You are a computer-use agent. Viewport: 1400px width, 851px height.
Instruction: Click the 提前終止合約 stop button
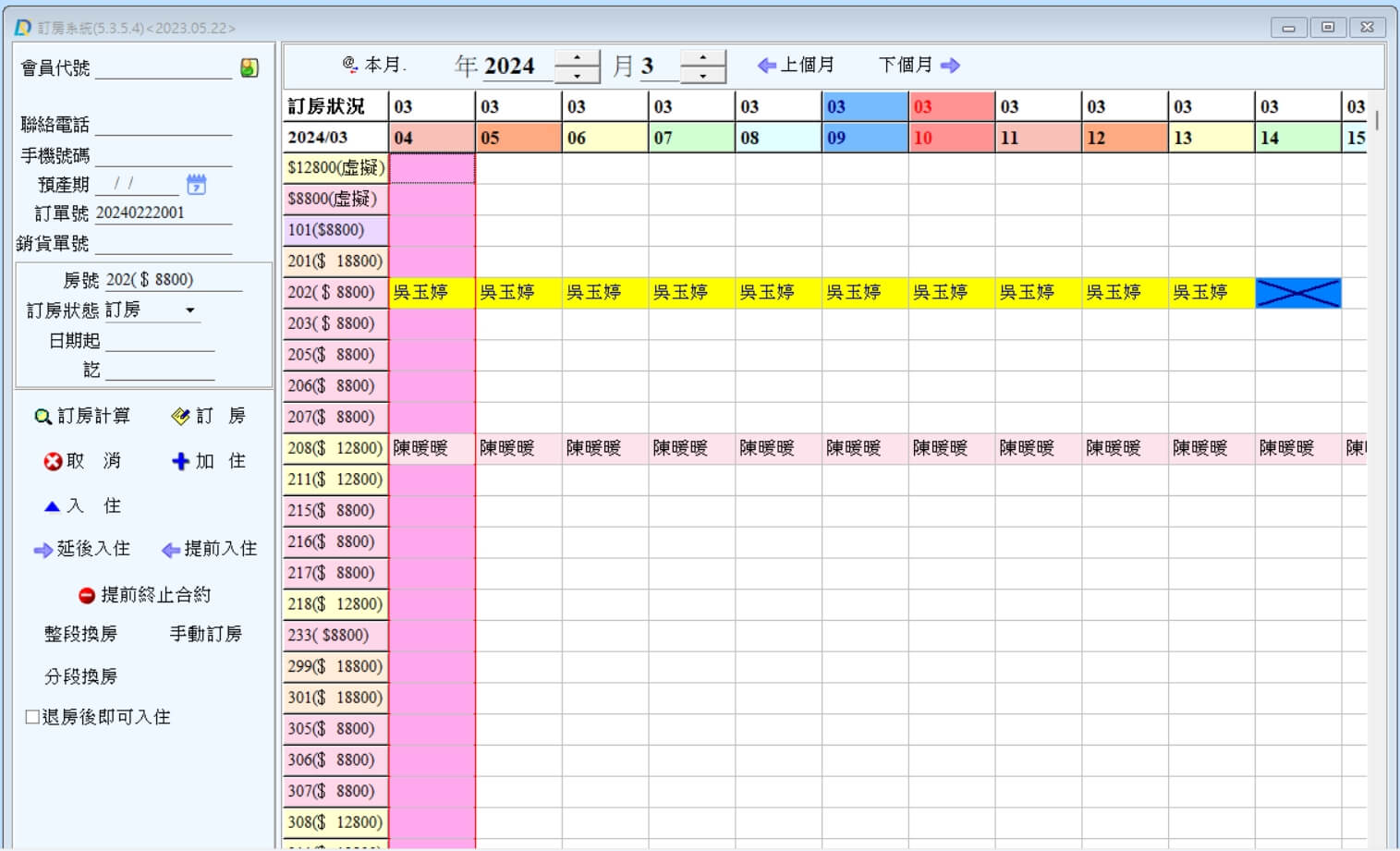coord(144,594)
